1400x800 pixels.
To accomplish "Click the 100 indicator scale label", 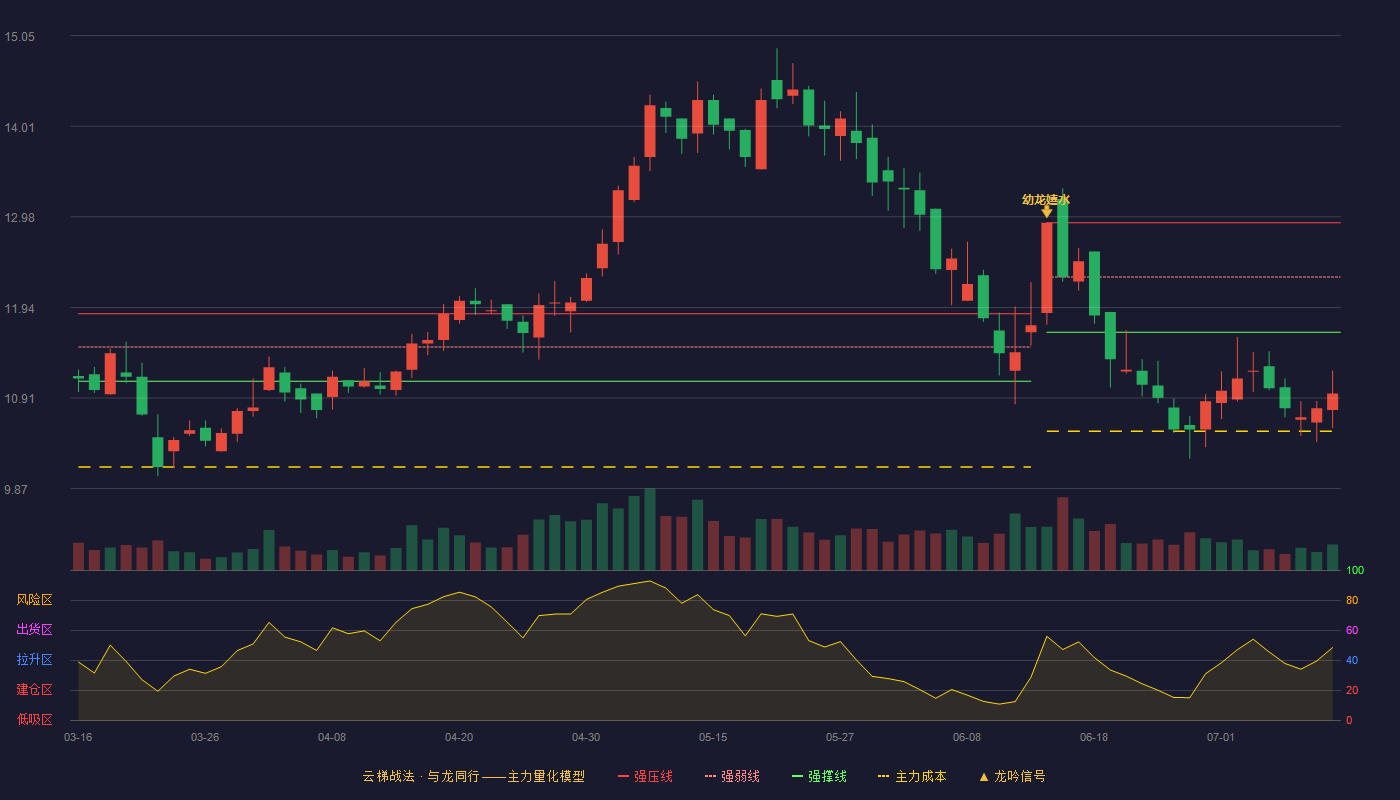I will (1355, 570).
